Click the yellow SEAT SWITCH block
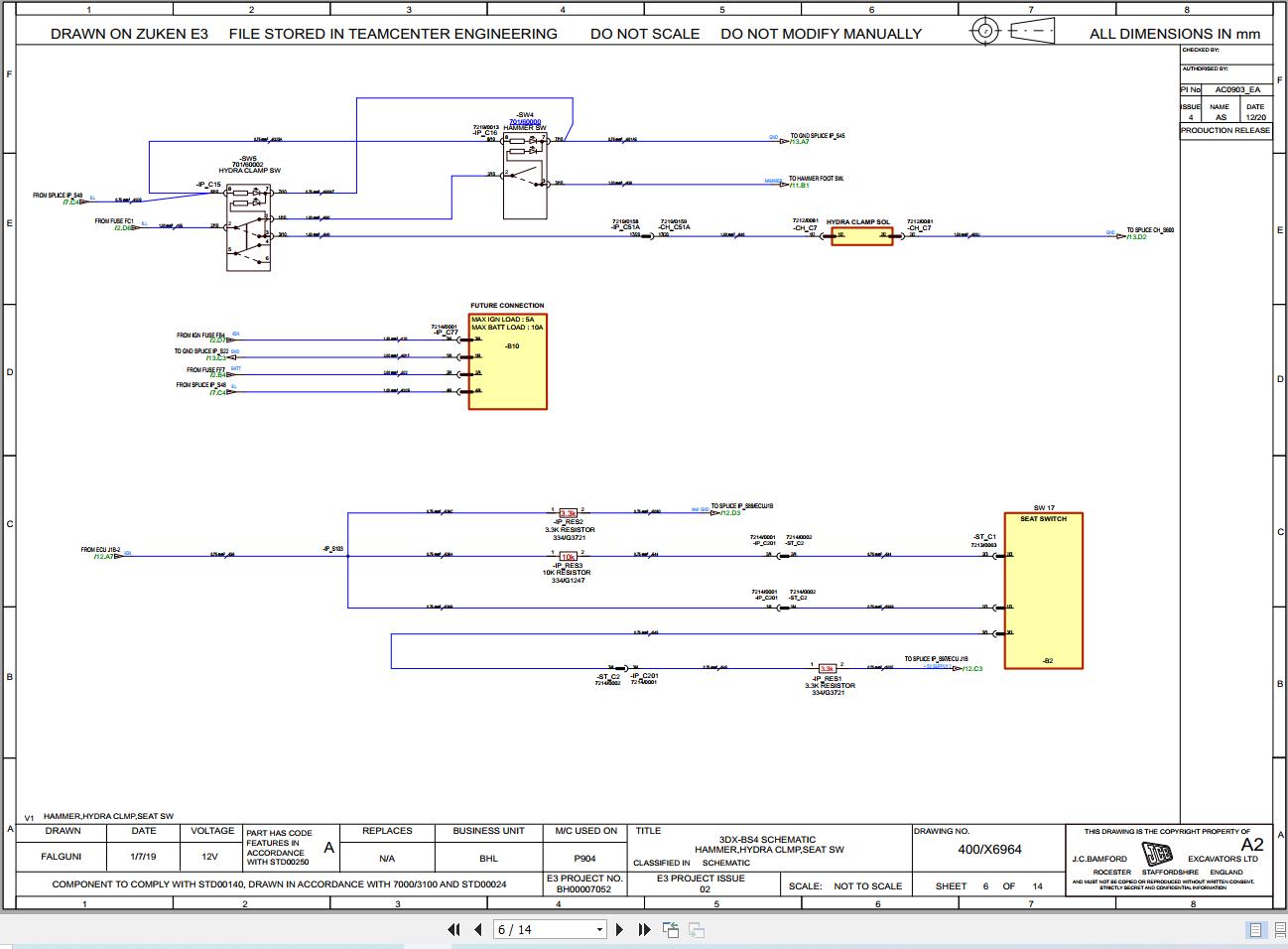Viewport: 1288px width, 949px height. 1043,591
